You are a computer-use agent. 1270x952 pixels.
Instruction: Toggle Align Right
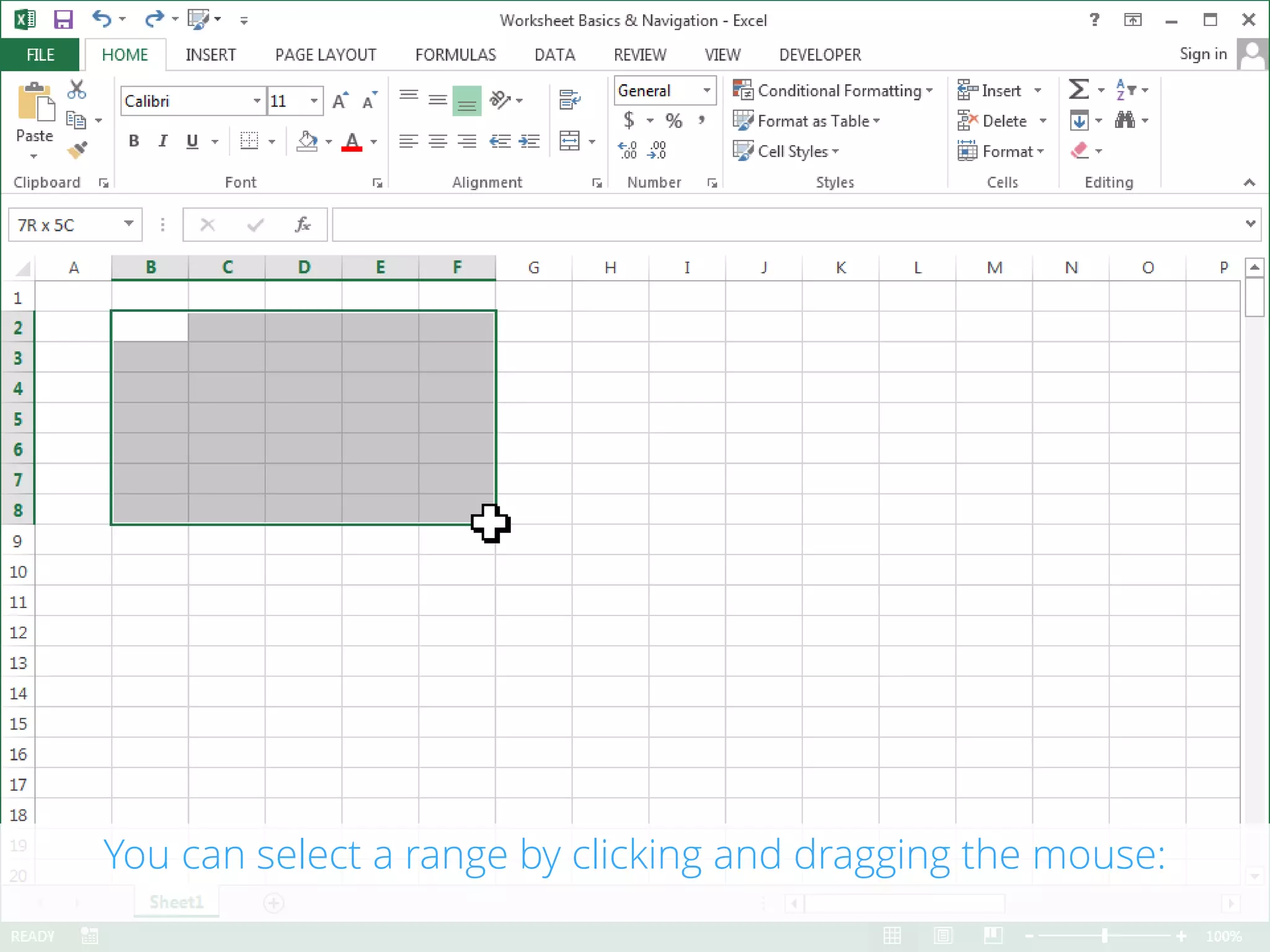tap(467, 141)
